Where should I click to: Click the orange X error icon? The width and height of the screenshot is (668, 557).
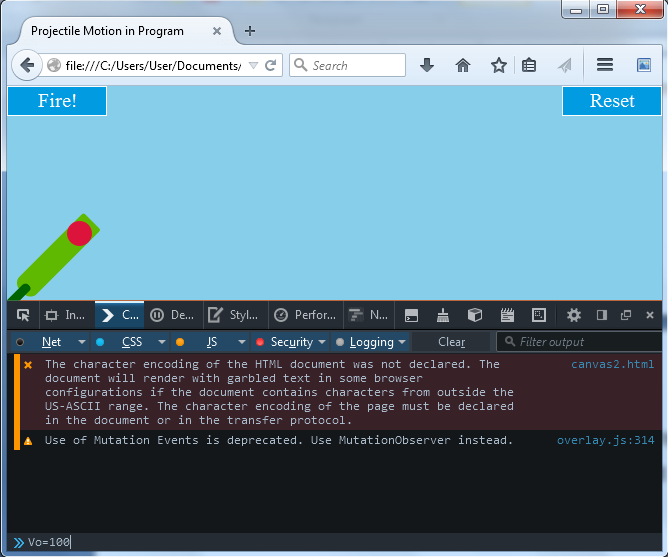(x=28, y=365)
